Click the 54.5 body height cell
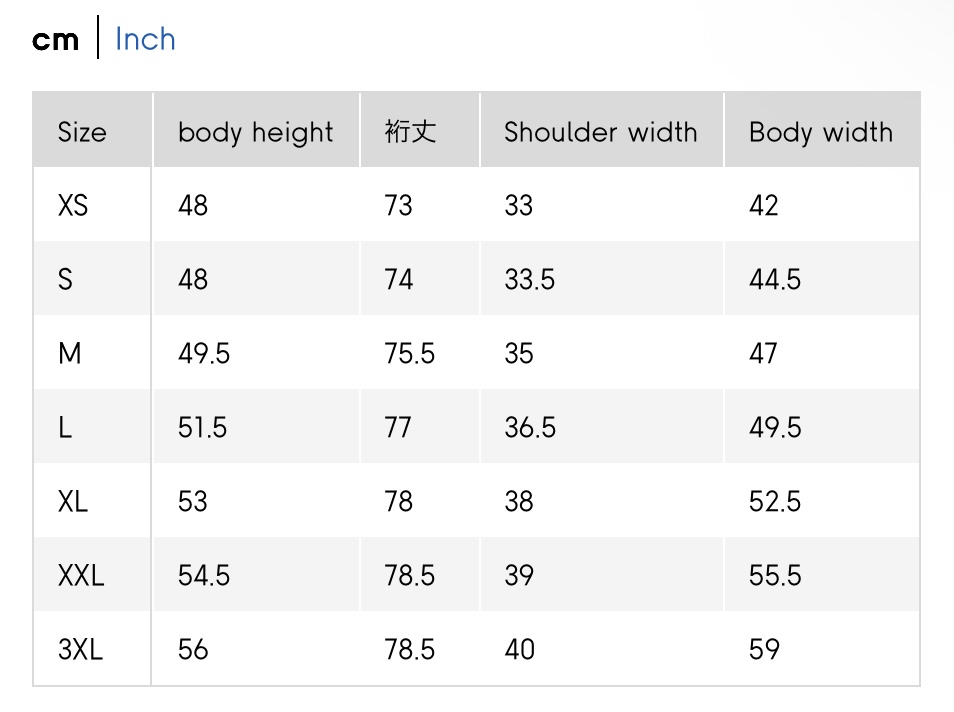Image resolution: width=954 pixels, height=712 pixels. pyautogui.click(x=204, y=575)
